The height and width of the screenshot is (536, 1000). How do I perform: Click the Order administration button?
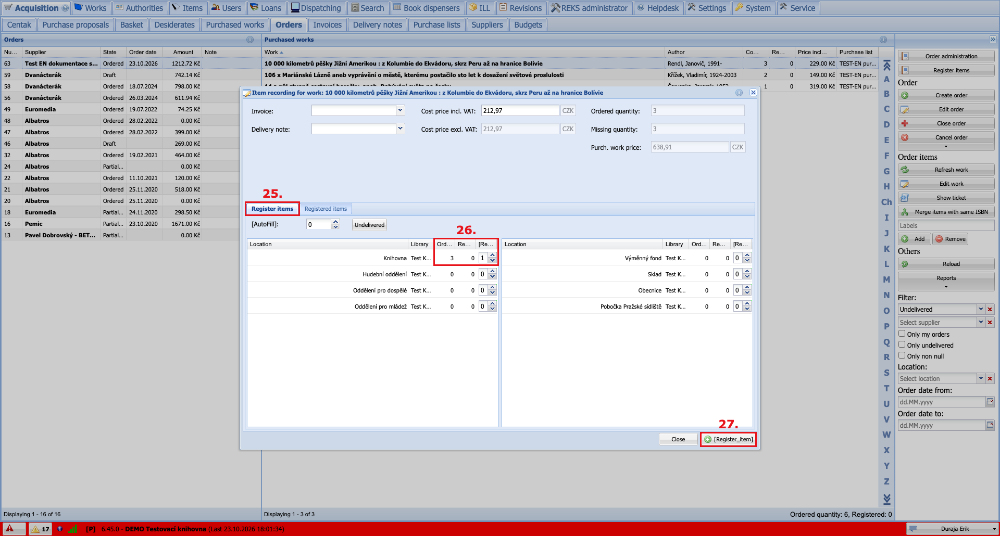(x=946, y=56)
